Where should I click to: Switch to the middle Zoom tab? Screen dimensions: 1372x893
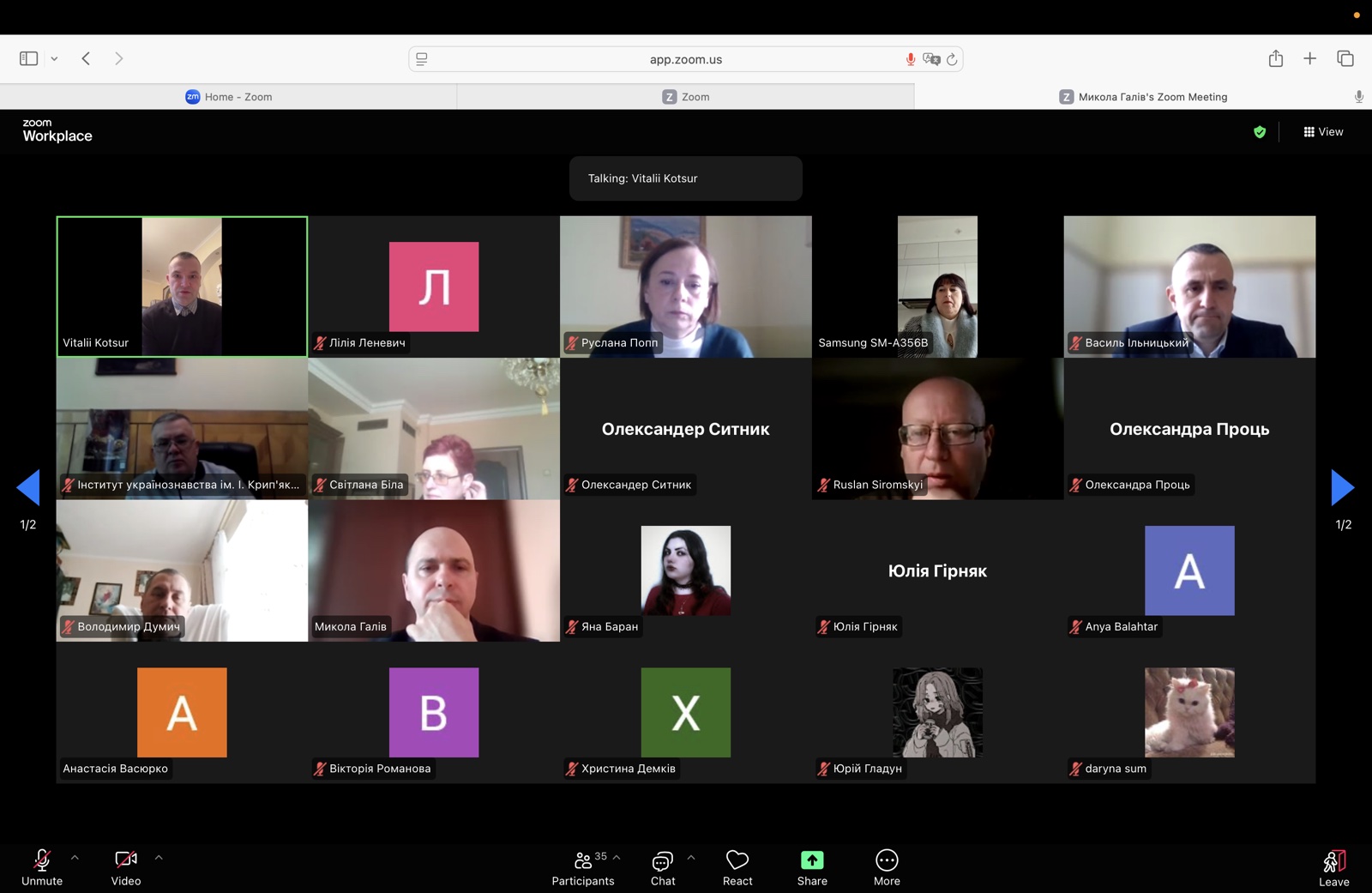[x=685, y=97]
